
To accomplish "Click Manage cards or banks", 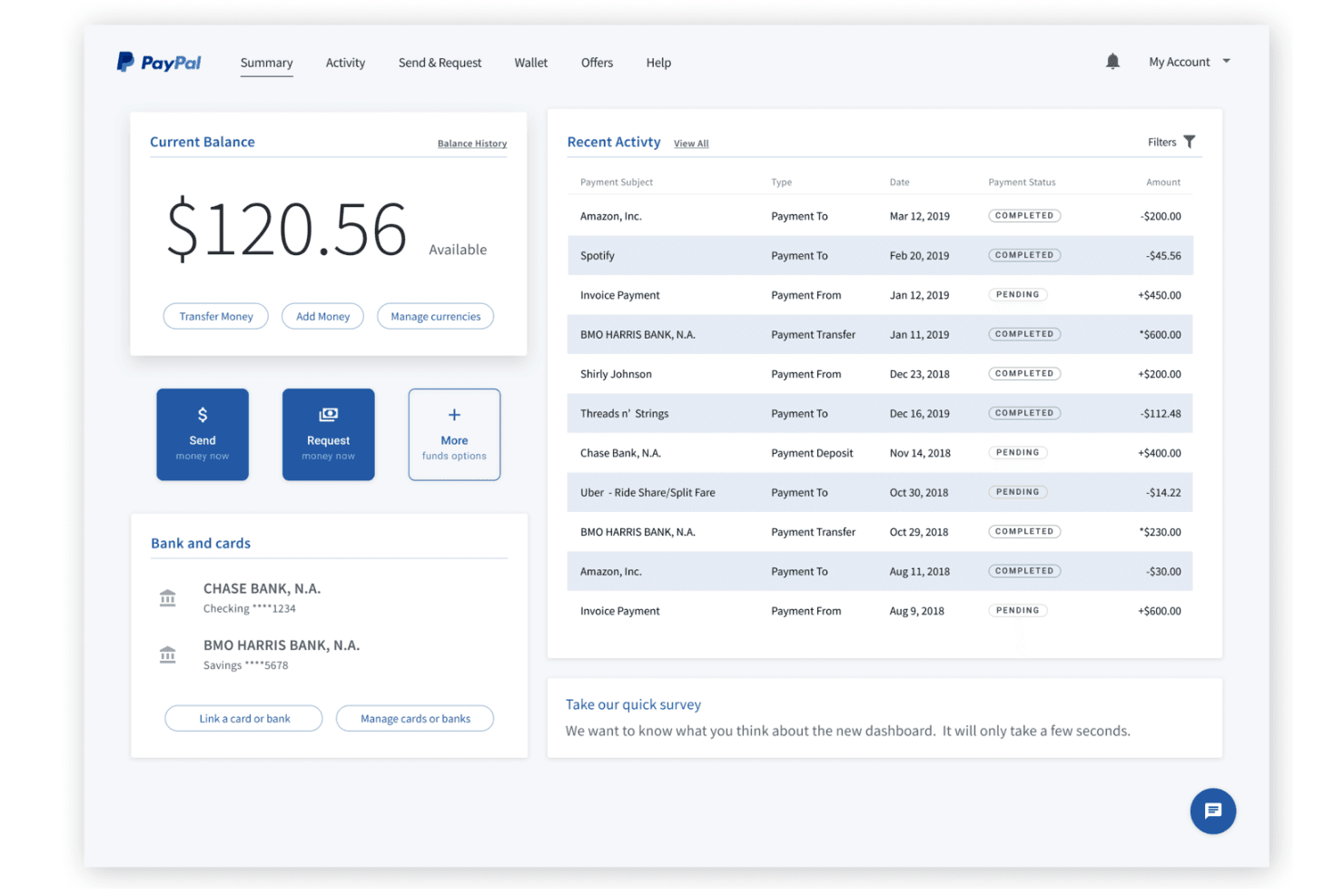I will coord(415,718).
